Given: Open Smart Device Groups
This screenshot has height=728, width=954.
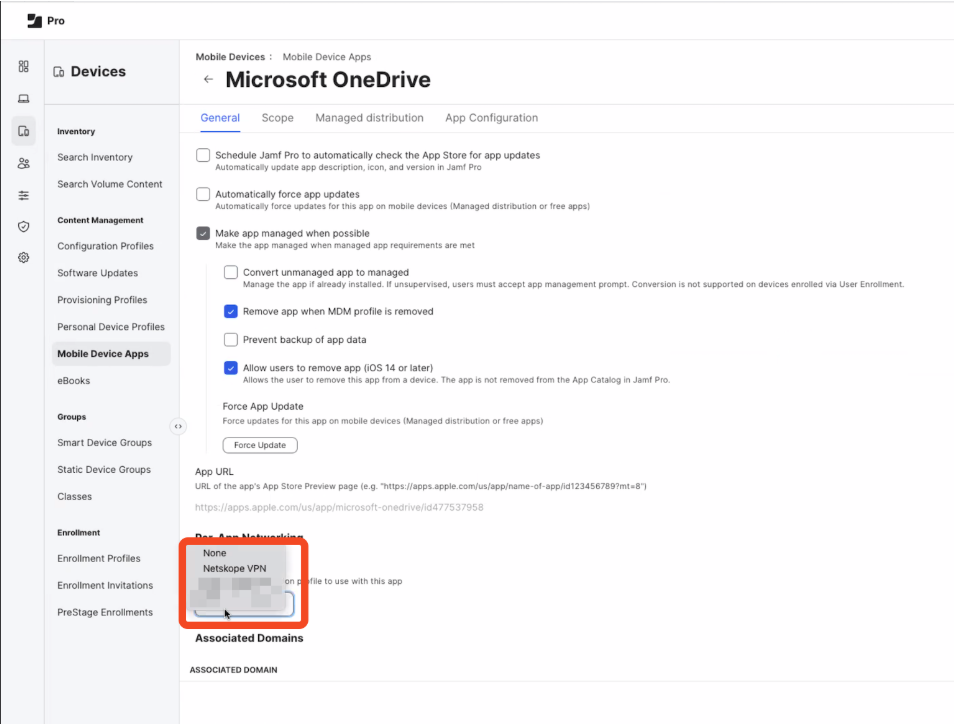Looking at the screenshot, I should [x=105, y=443].
